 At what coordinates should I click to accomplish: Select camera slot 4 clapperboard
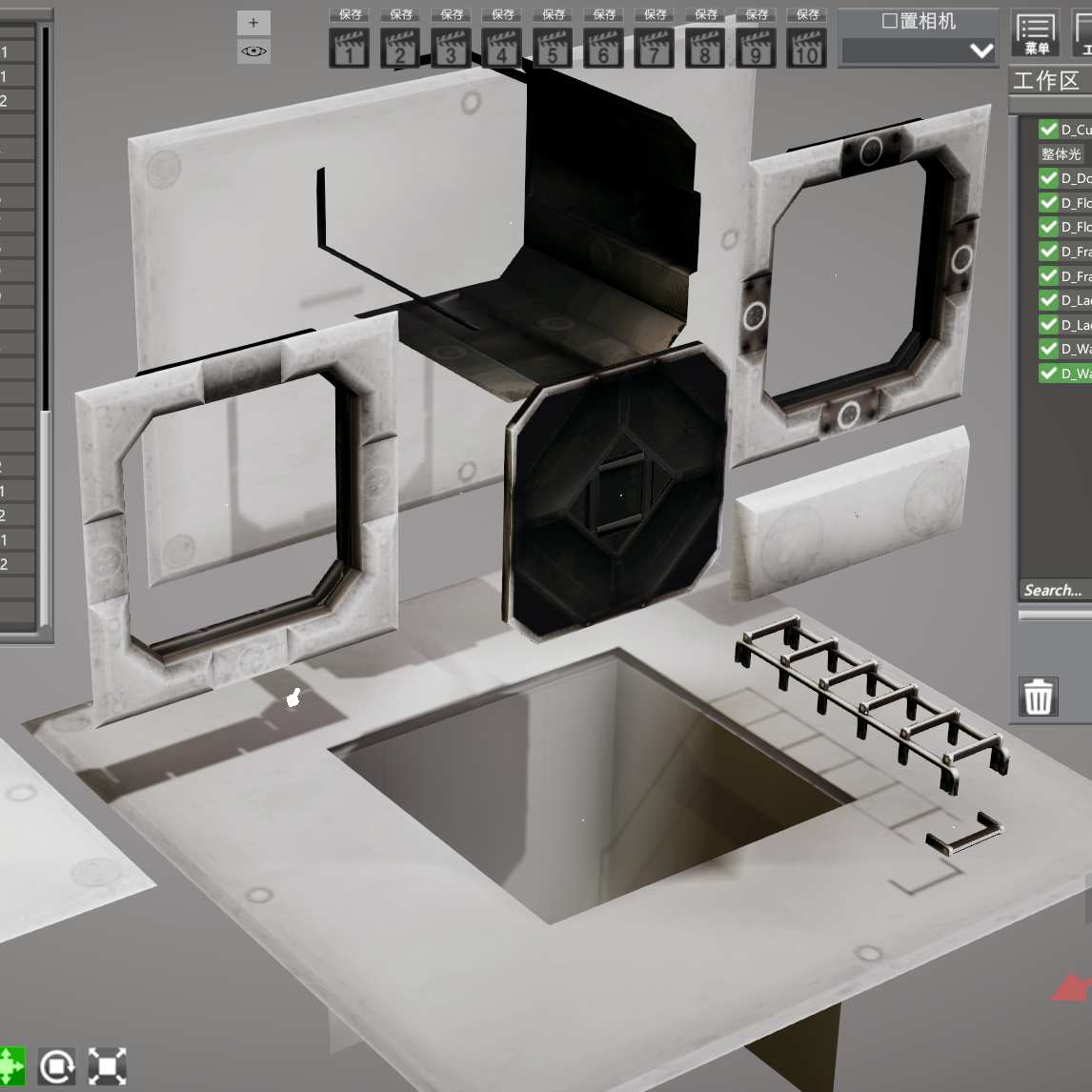(501, 48)
